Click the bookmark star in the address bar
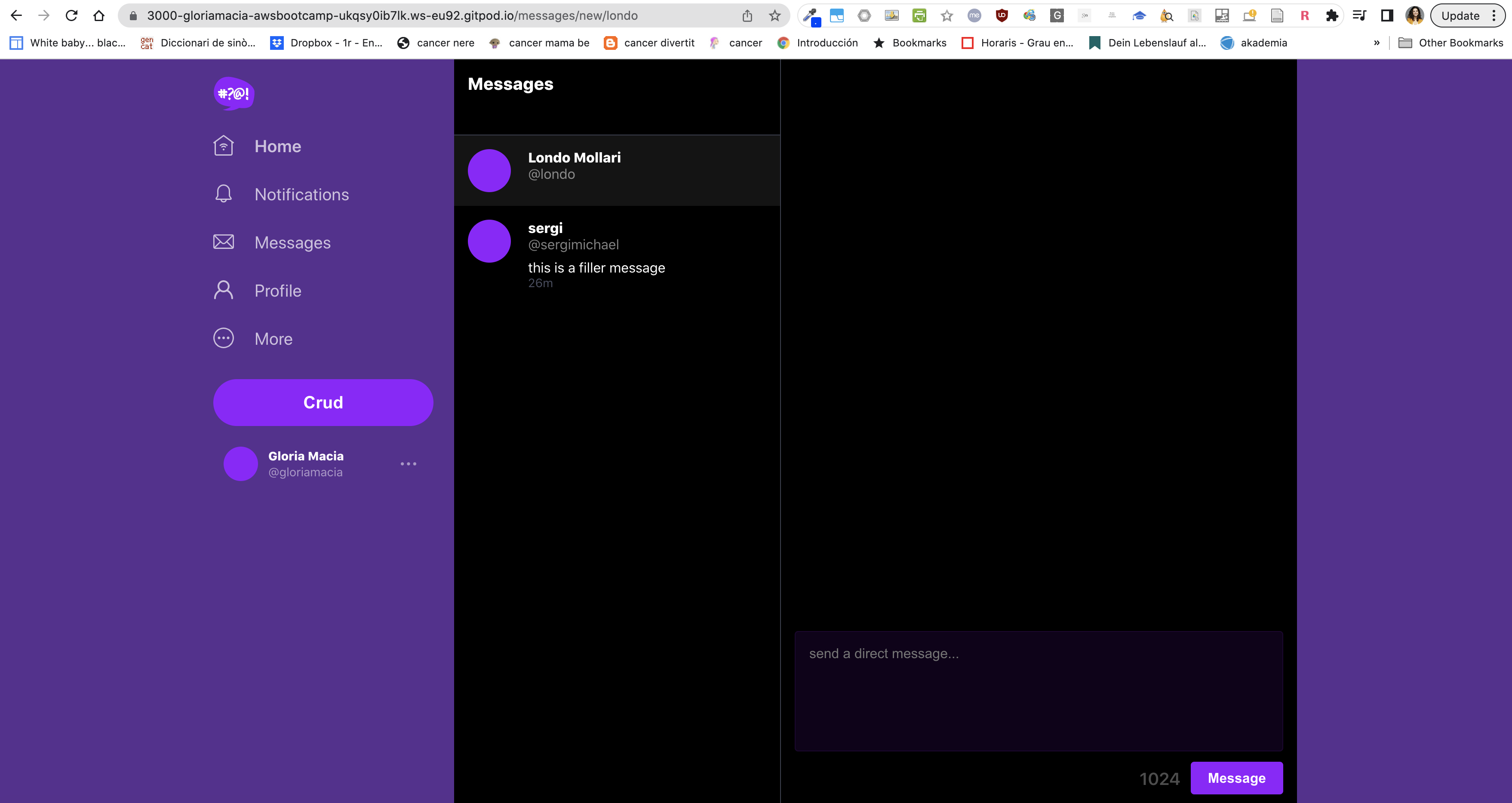 pyautogui.click(x=774, y=15)
